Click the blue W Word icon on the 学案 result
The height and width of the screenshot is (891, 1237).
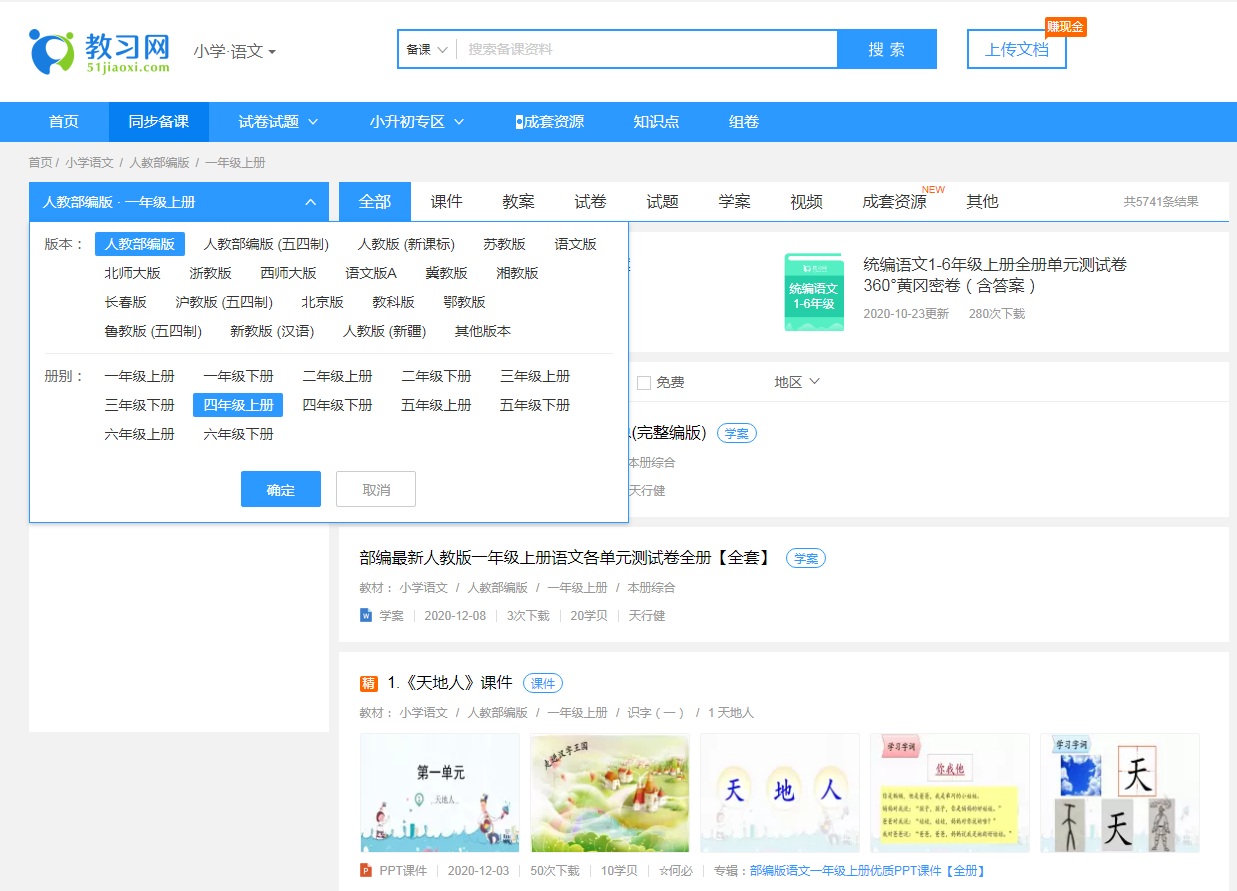point(366,615)
